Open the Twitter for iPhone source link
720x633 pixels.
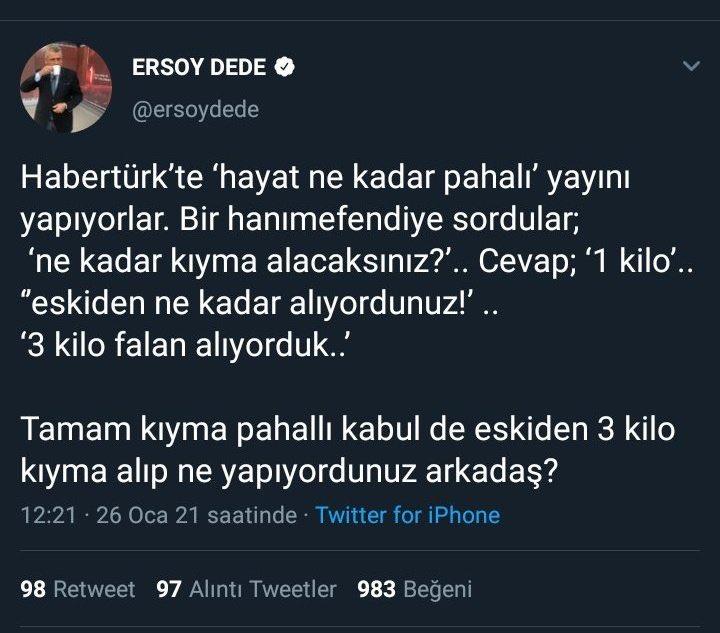407,515
